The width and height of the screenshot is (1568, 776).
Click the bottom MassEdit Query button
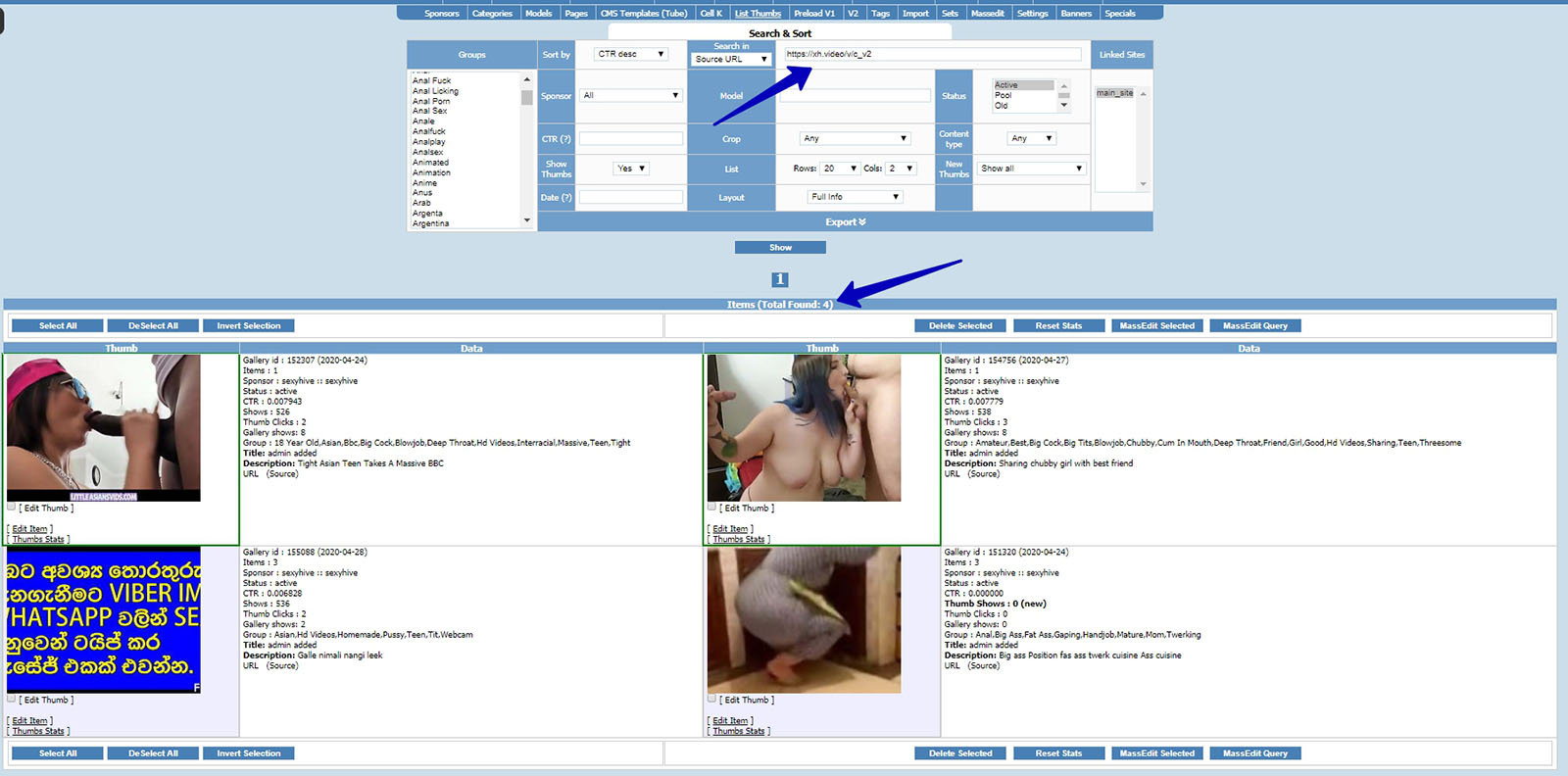pos(1255,753)
